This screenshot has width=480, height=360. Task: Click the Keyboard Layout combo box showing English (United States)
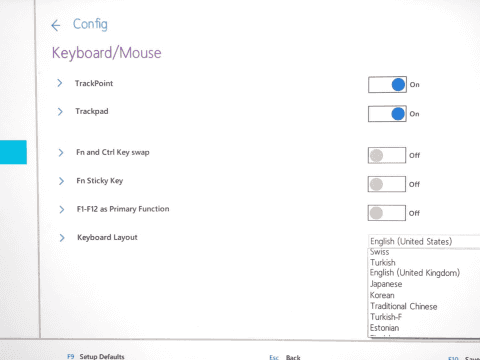(424, 241)
